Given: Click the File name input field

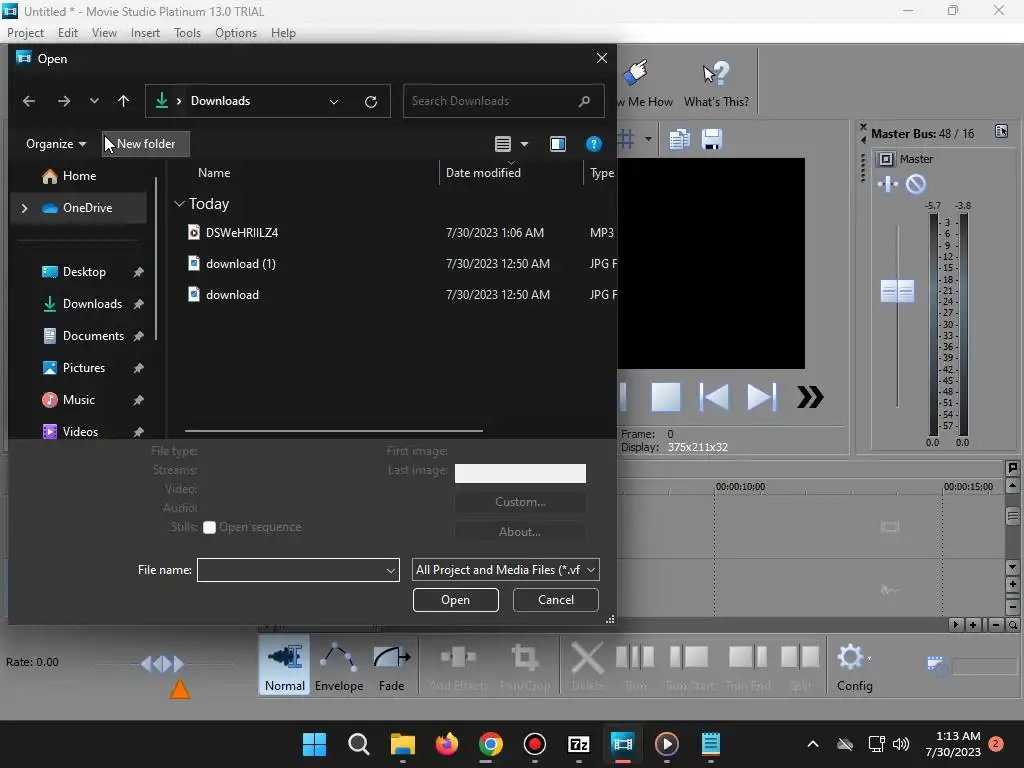Looking at the screenshot, I should point(291,570).
